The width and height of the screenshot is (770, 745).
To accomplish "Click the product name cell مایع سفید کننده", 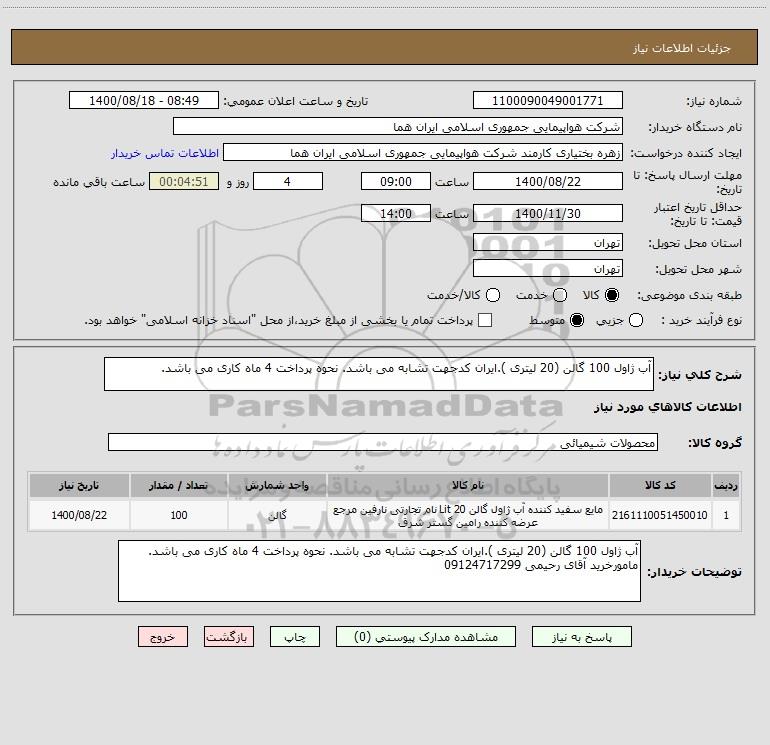I will (468, 516).
